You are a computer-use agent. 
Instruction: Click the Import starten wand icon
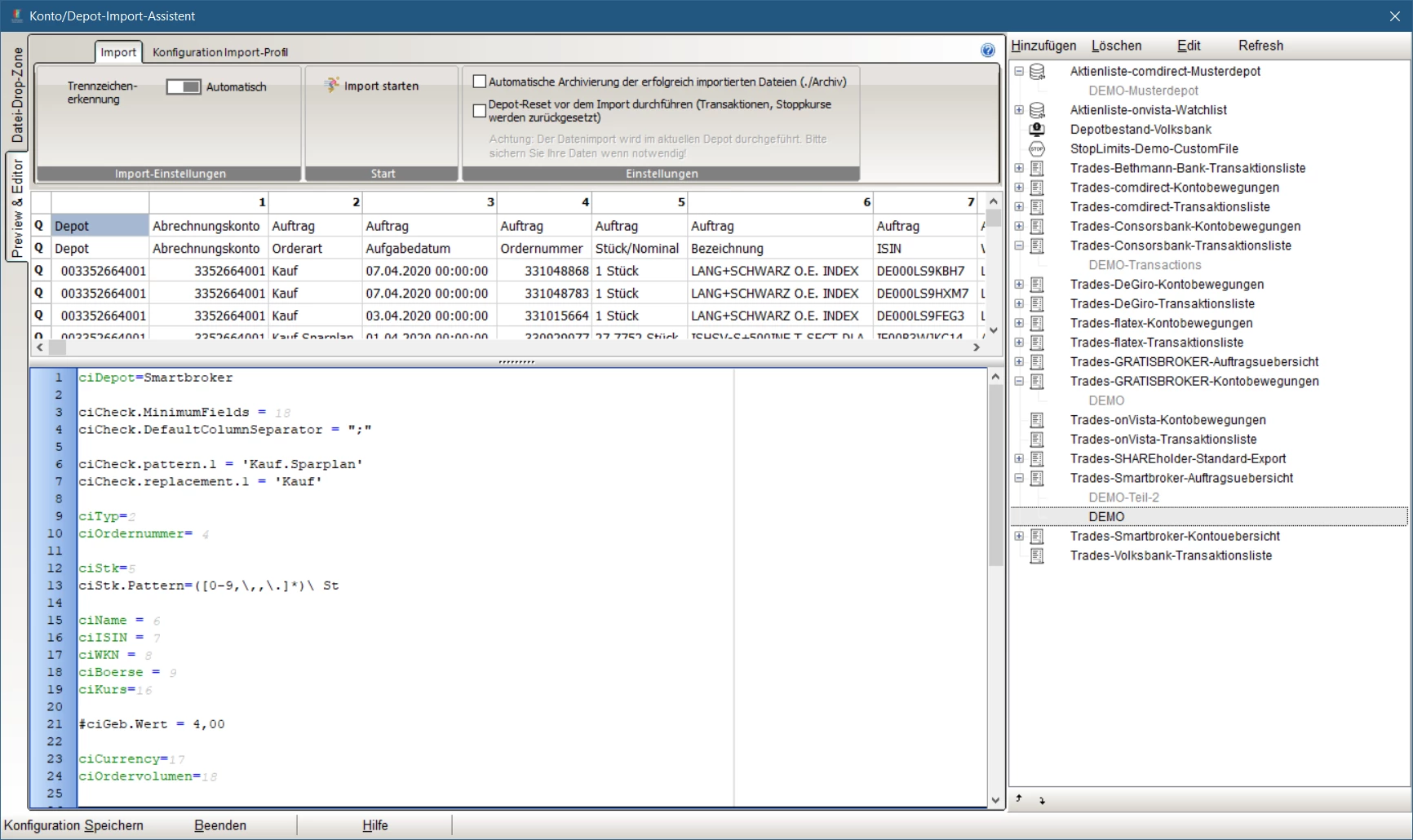[331, 85]
